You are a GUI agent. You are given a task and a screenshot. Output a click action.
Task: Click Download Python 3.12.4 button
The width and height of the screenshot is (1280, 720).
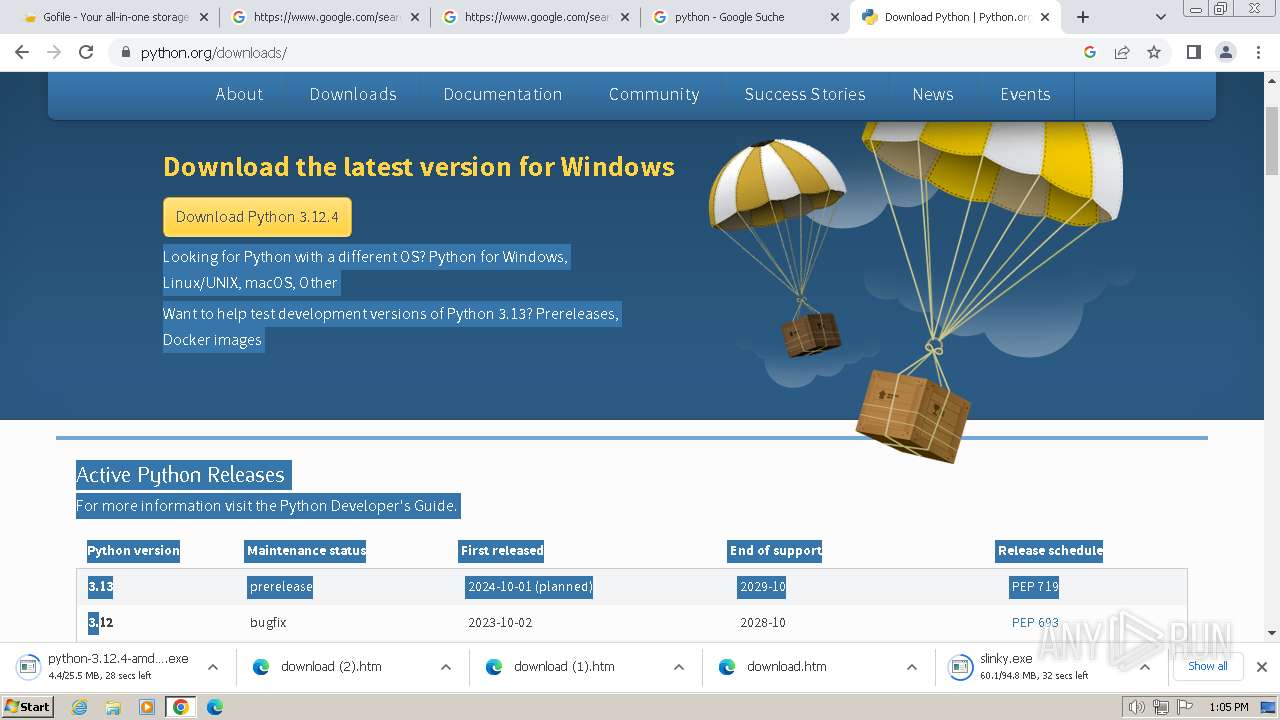pyautogui.click(x=257, y=217)
